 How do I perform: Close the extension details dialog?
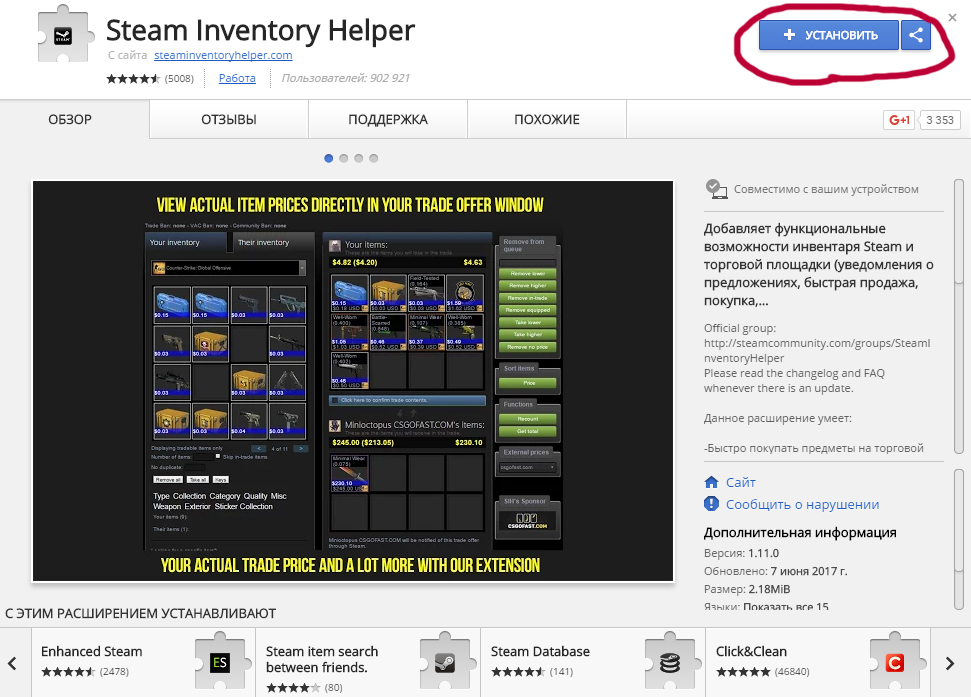[952, 17]
